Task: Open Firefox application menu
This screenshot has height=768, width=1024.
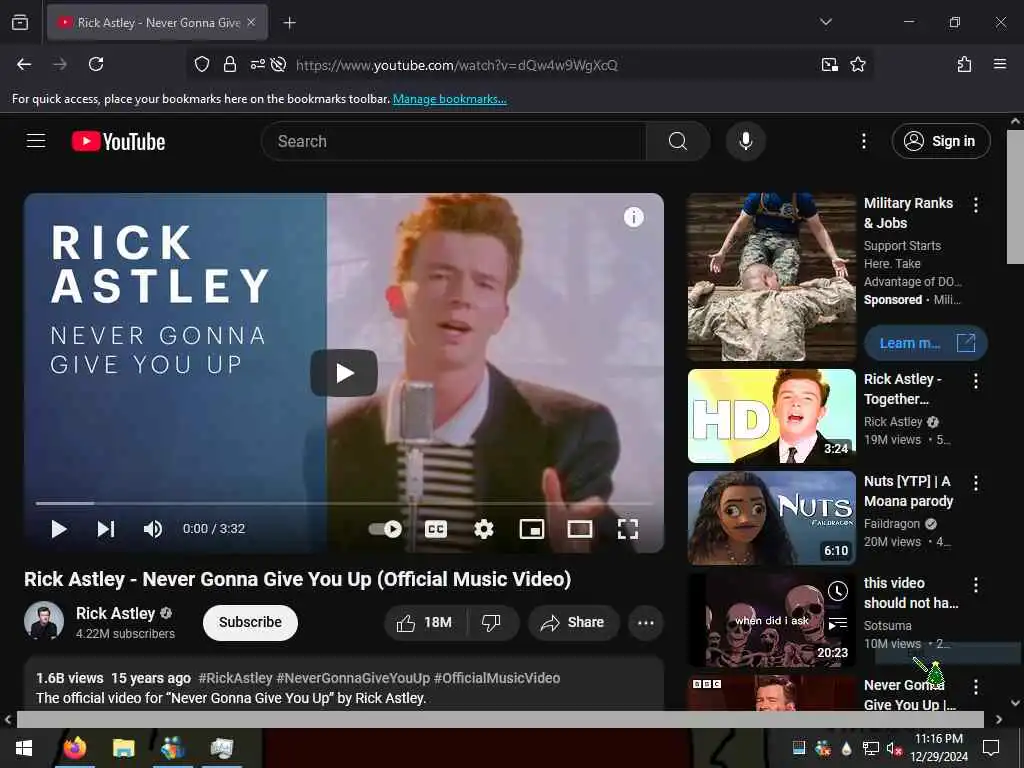Action: (1000, 64)
